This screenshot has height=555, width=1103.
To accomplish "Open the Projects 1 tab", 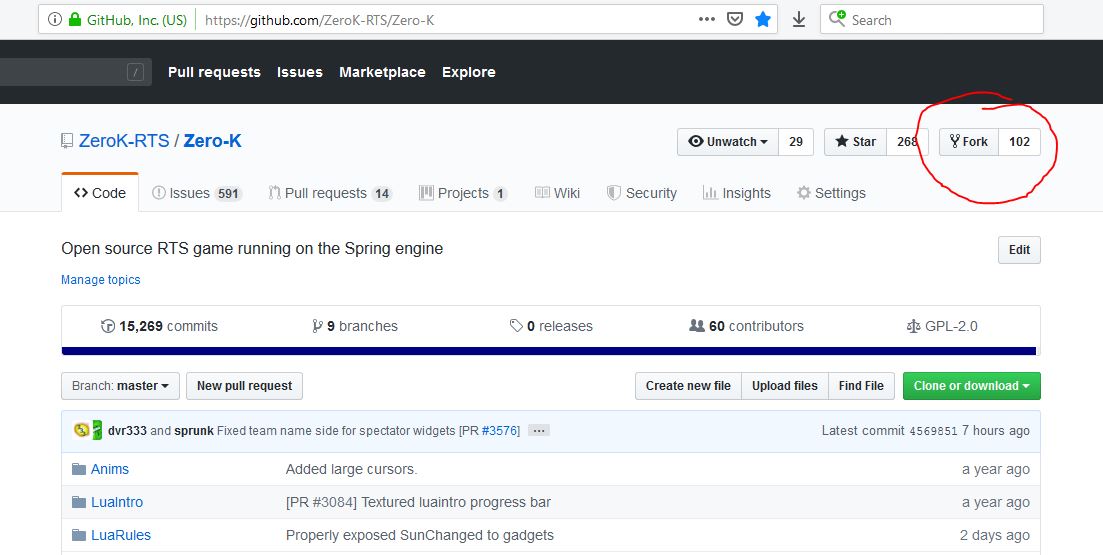I will coord(463,193).
